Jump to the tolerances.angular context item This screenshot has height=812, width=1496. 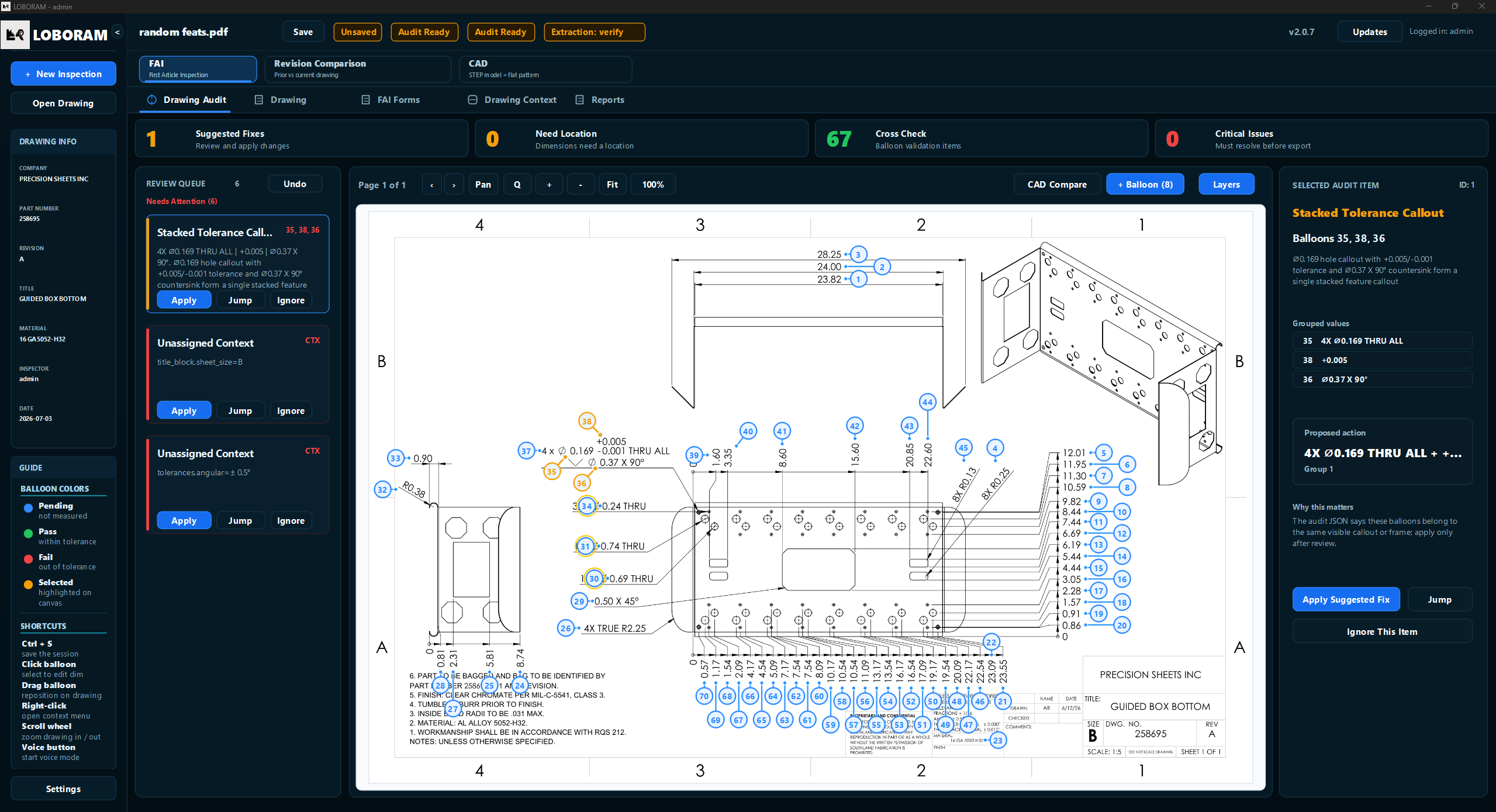click(240, 521)
